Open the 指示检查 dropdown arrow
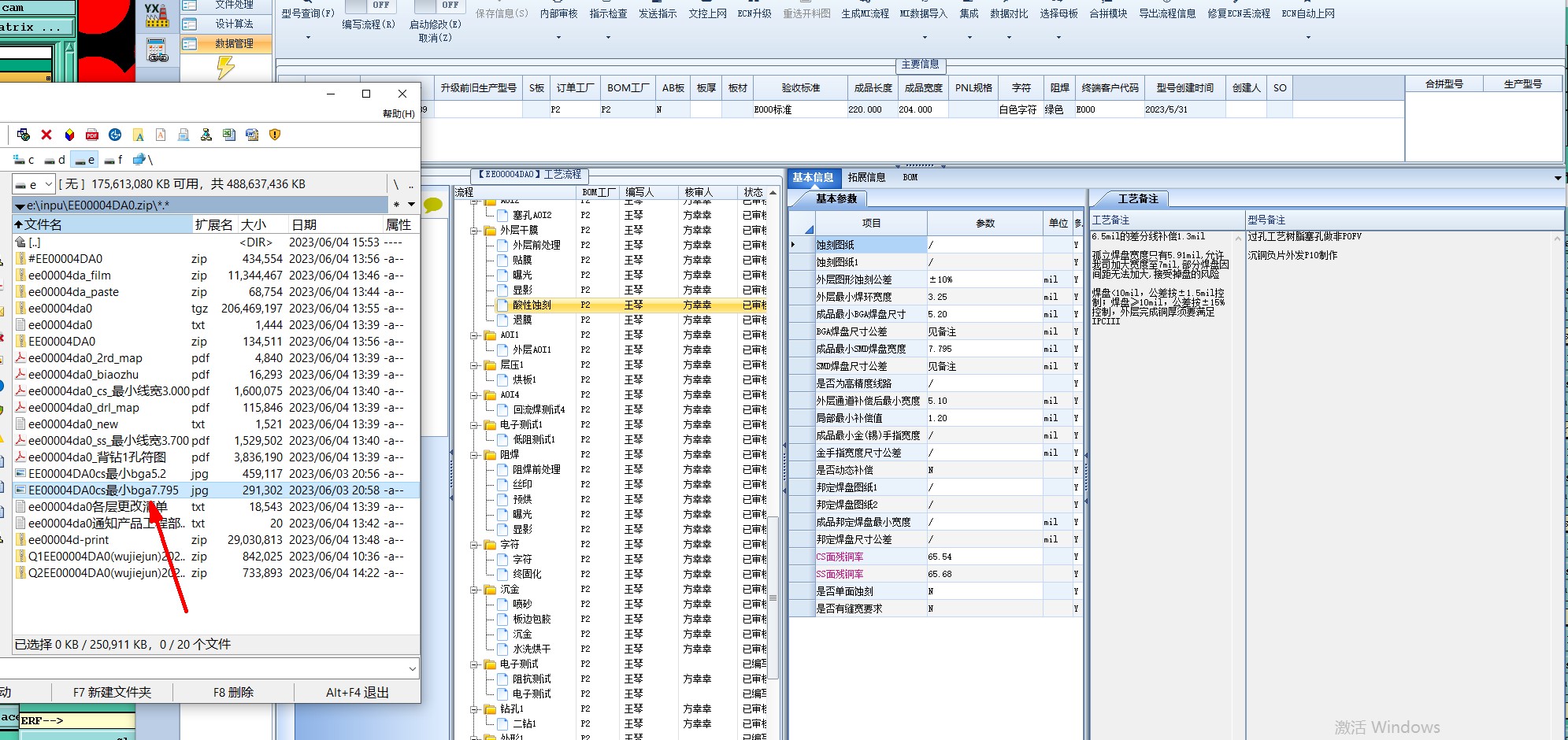Viewport: 1568px width, 740px height. click(x=608, y=37)
